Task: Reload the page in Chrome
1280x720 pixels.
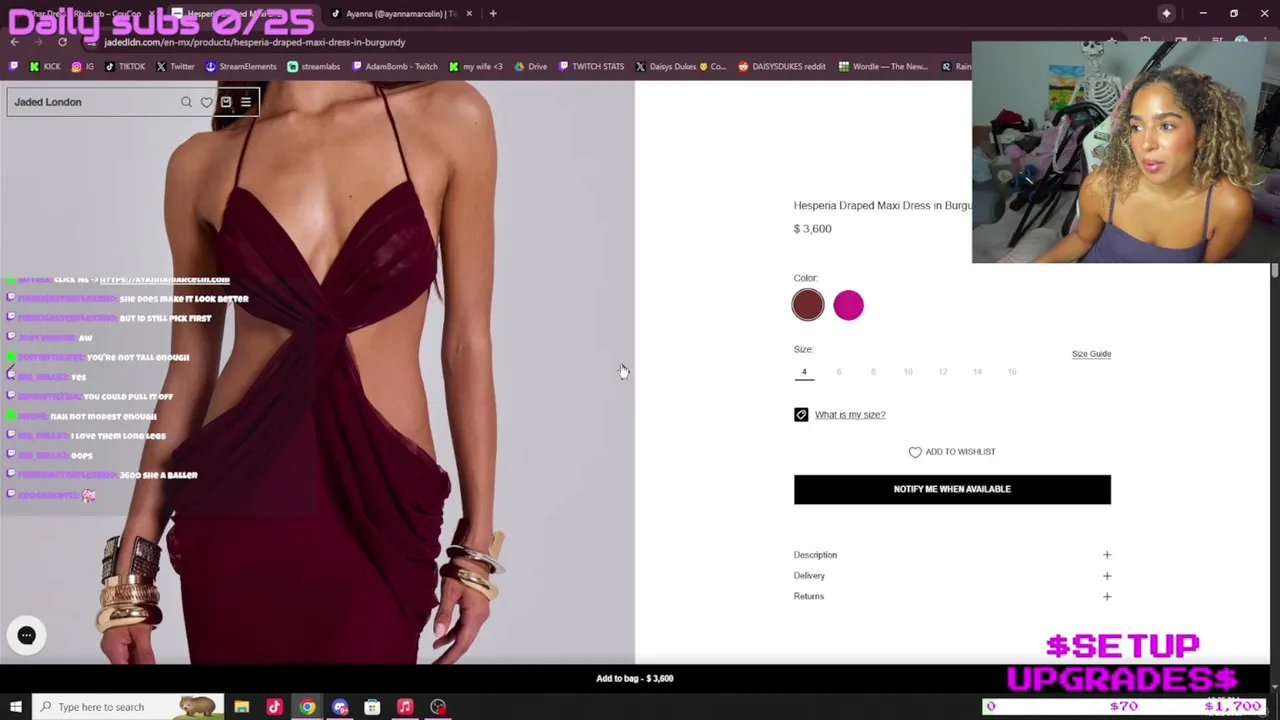Action: pos(62,42)
